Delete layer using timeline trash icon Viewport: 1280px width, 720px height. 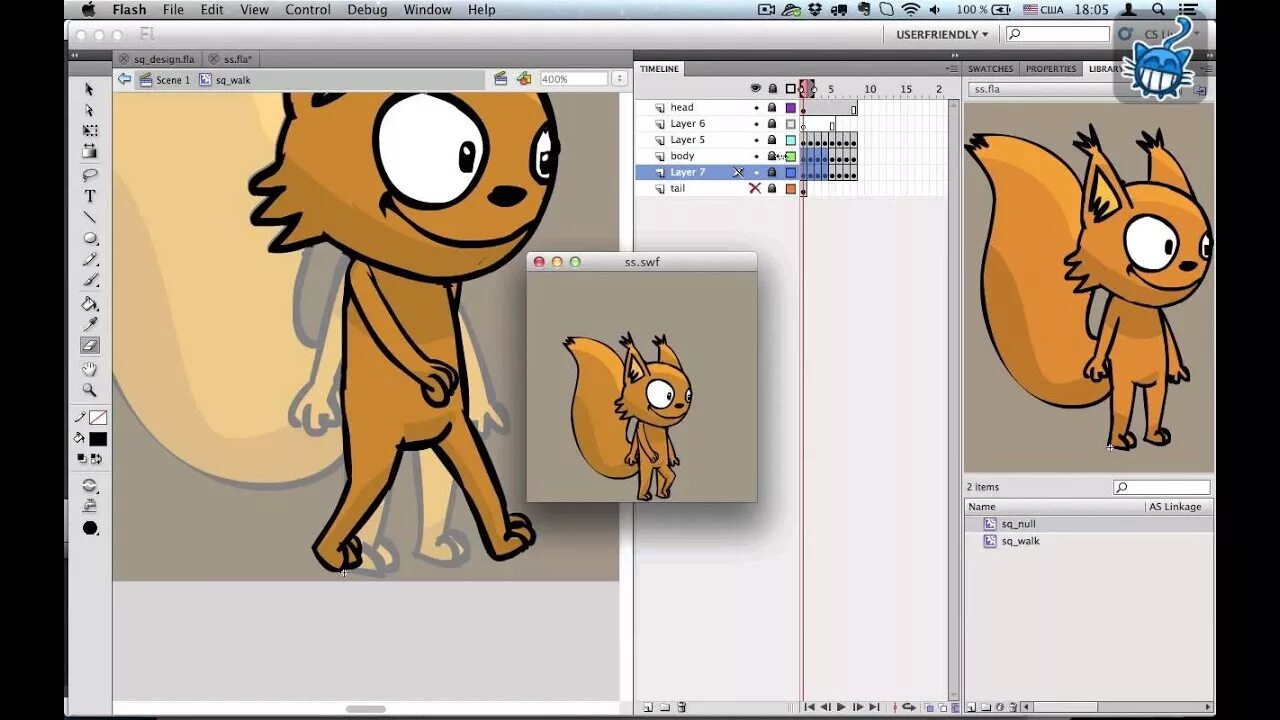click(682, 707)
